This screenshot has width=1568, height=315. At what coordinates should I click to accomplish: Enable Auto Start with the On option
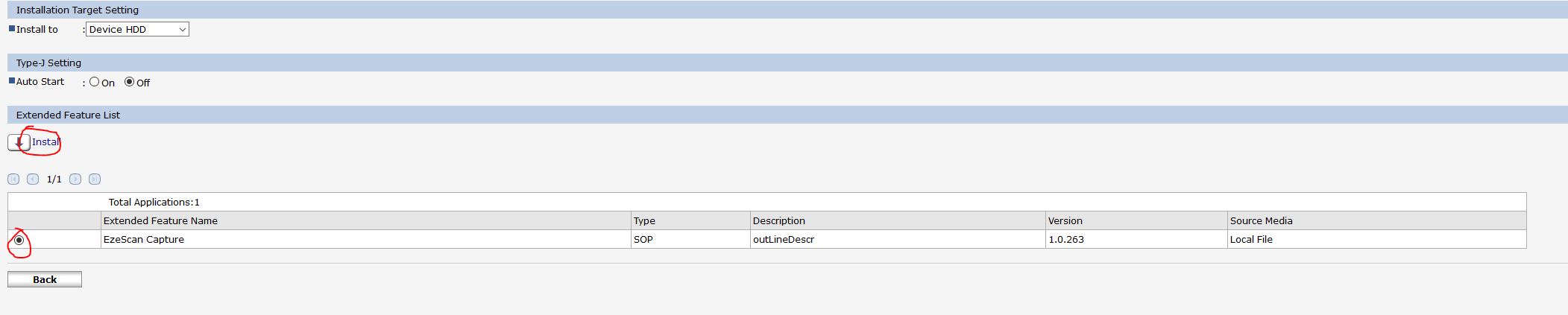click(94, 82)
